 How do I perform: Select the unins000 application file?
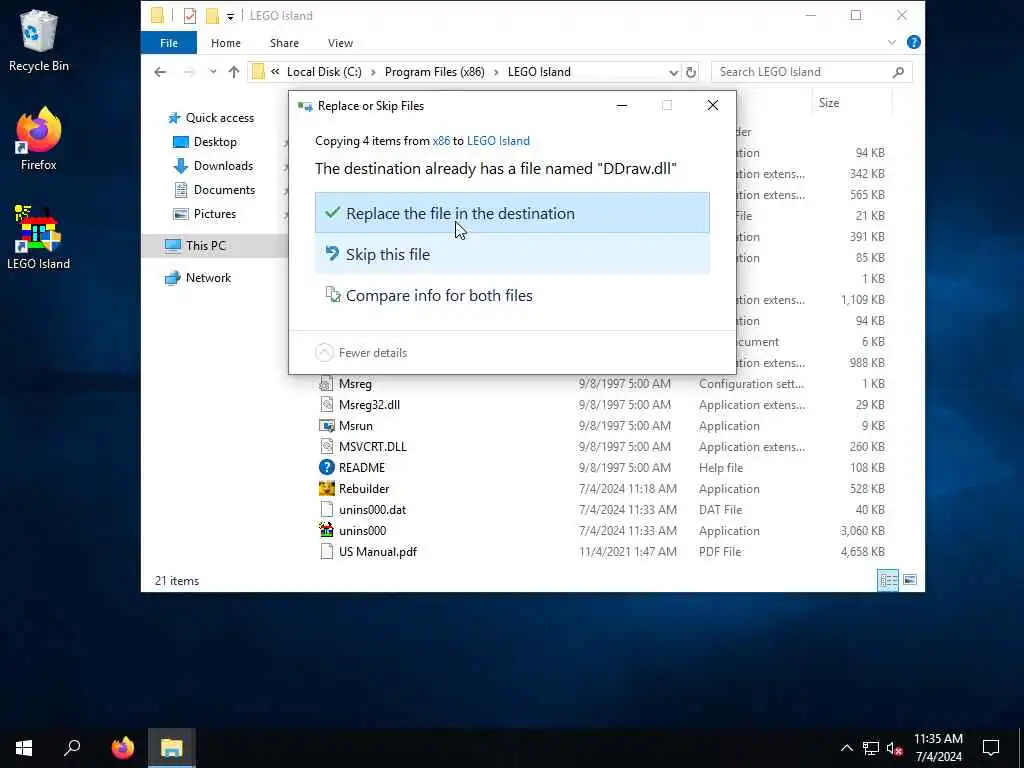coord(362,530)
